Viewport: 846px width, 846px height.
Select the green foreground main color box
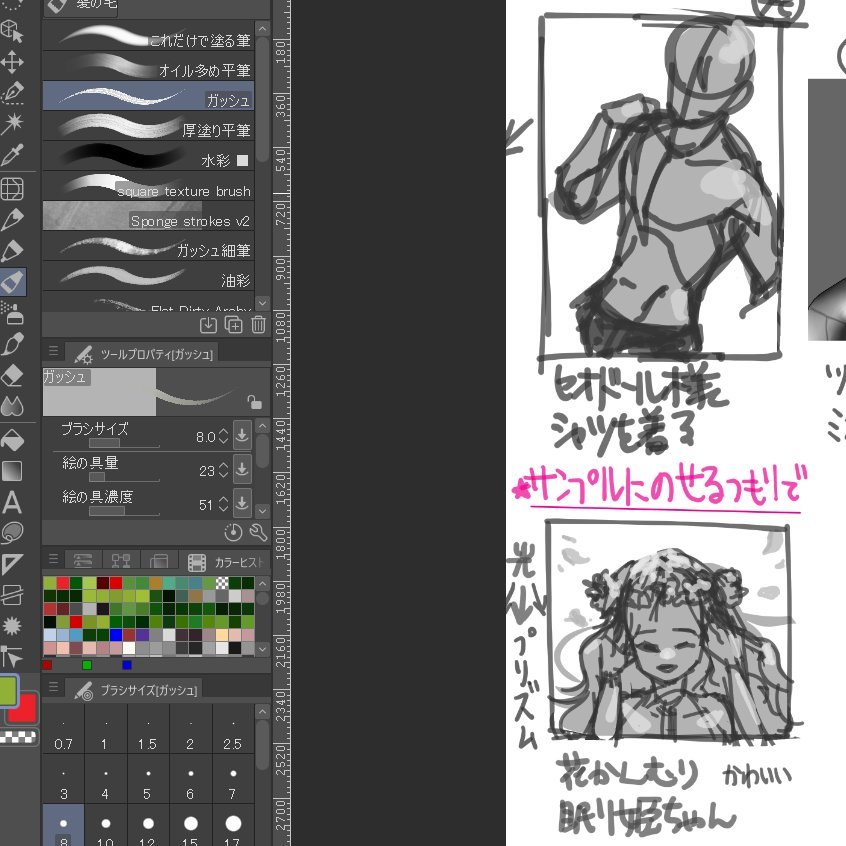8,691
